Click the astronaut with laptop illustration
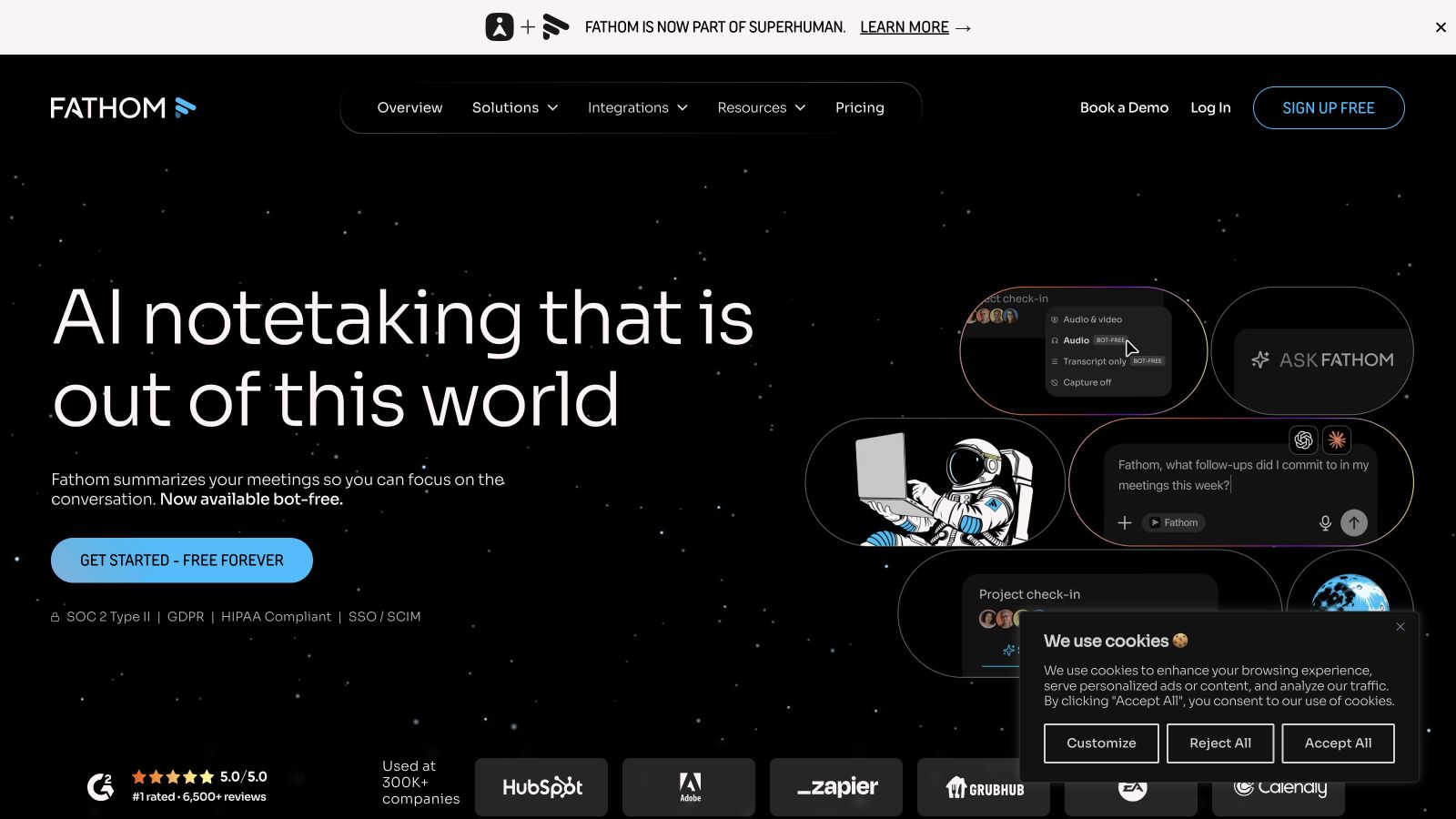Image resolution: width=1456 pixels, height=819 pixels. point(946,490)
